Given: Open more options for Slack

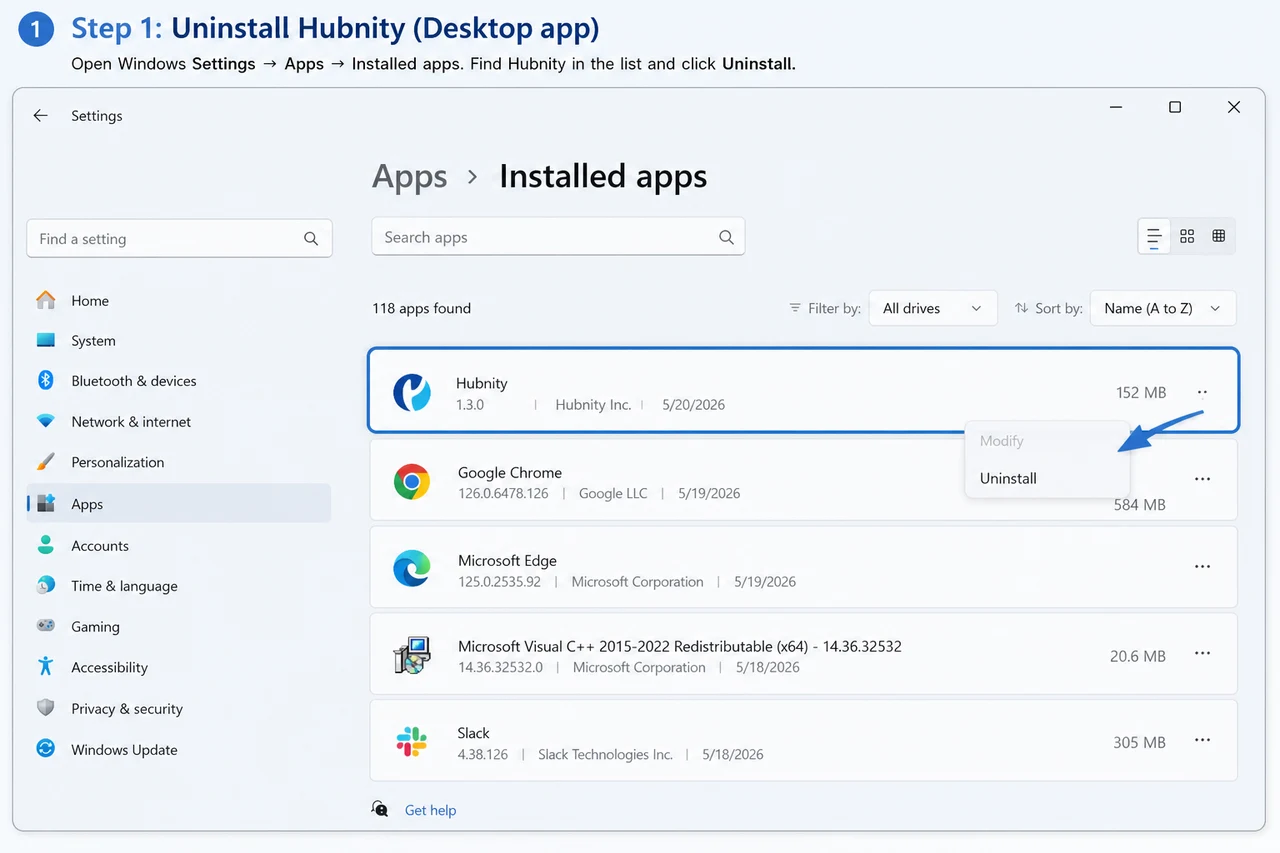Looking at the screenshot, I should click(x=1202, y=741).
